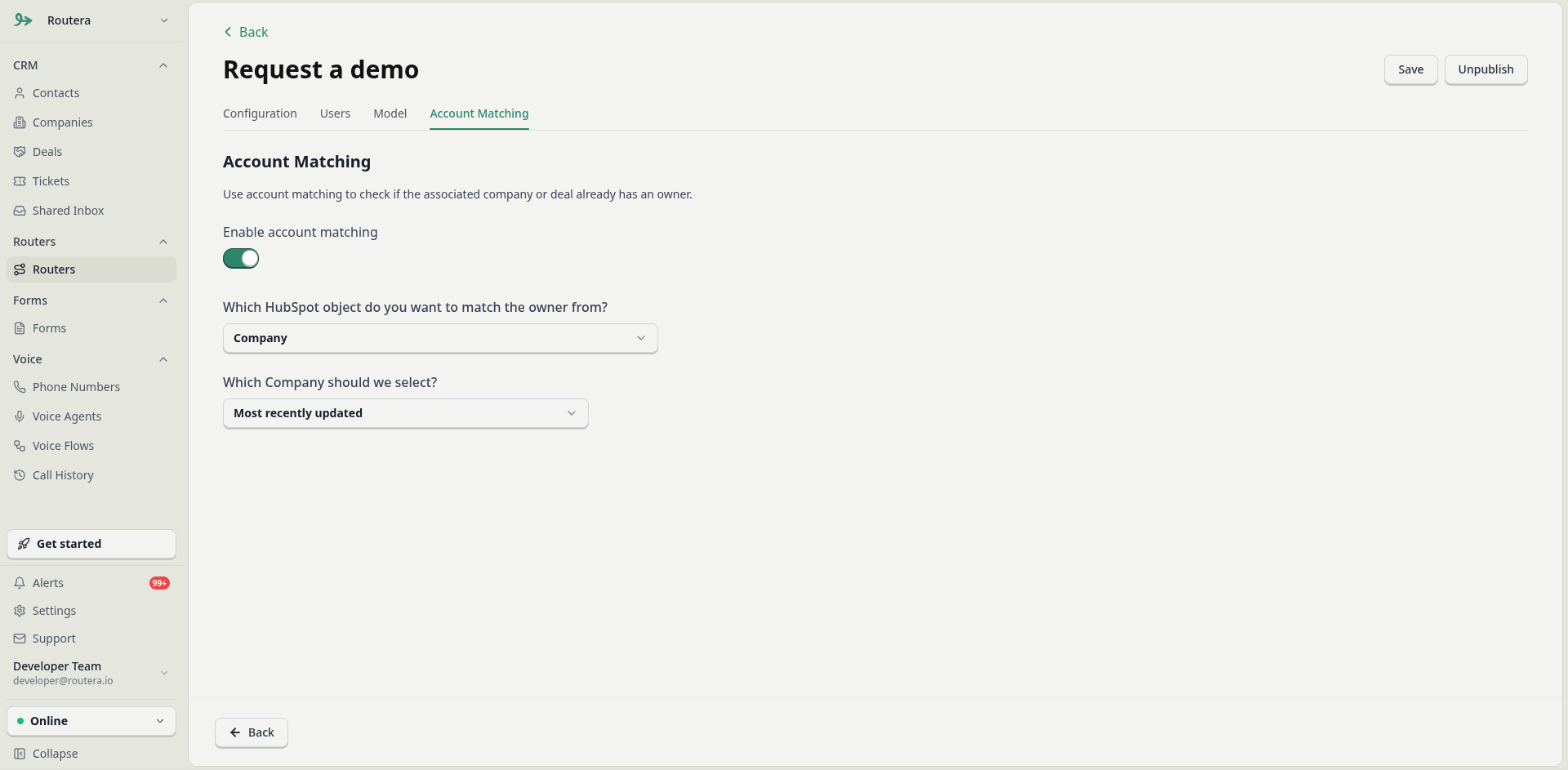Click the Tickets icon in sidebar
The width and height of the screenshot is (1568, 770).
pyautogui.click(x=20, y=181)
